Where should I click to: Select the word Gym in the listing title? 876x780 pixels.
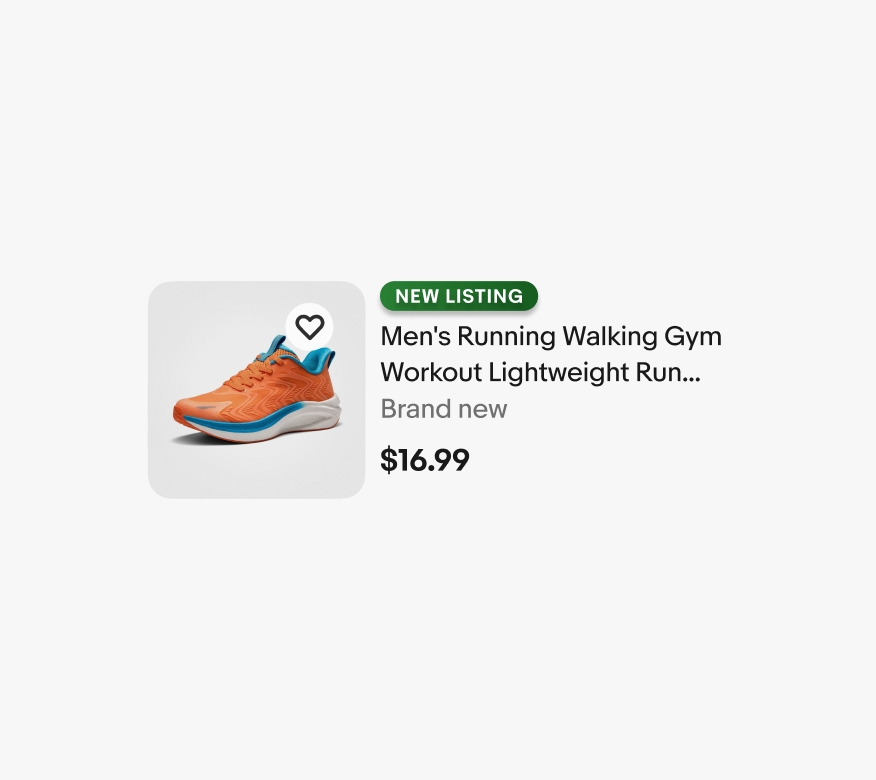click(693, 337)
